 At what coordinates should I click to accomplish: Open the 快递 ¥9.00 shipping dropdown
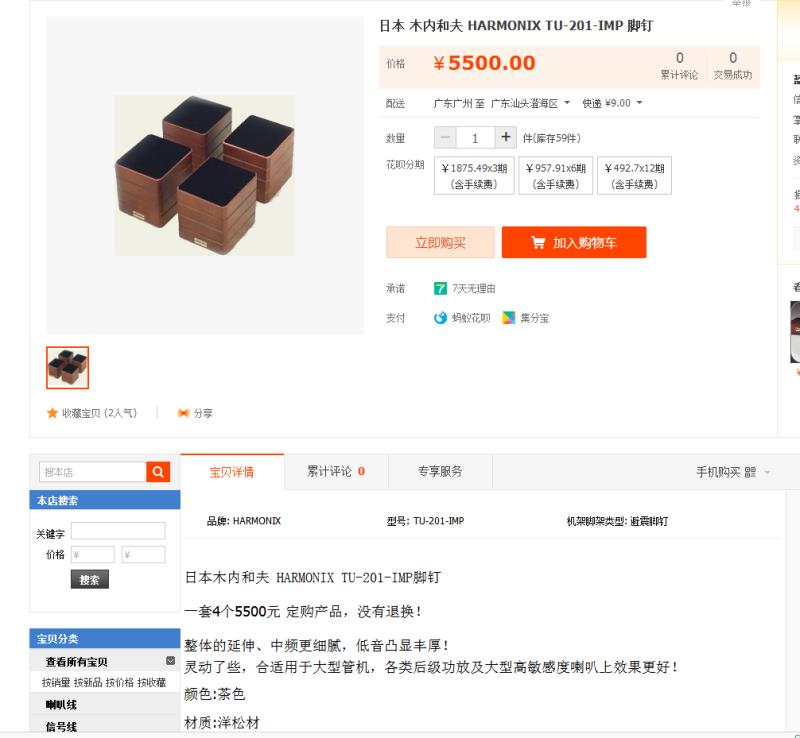tap(612, 103)
